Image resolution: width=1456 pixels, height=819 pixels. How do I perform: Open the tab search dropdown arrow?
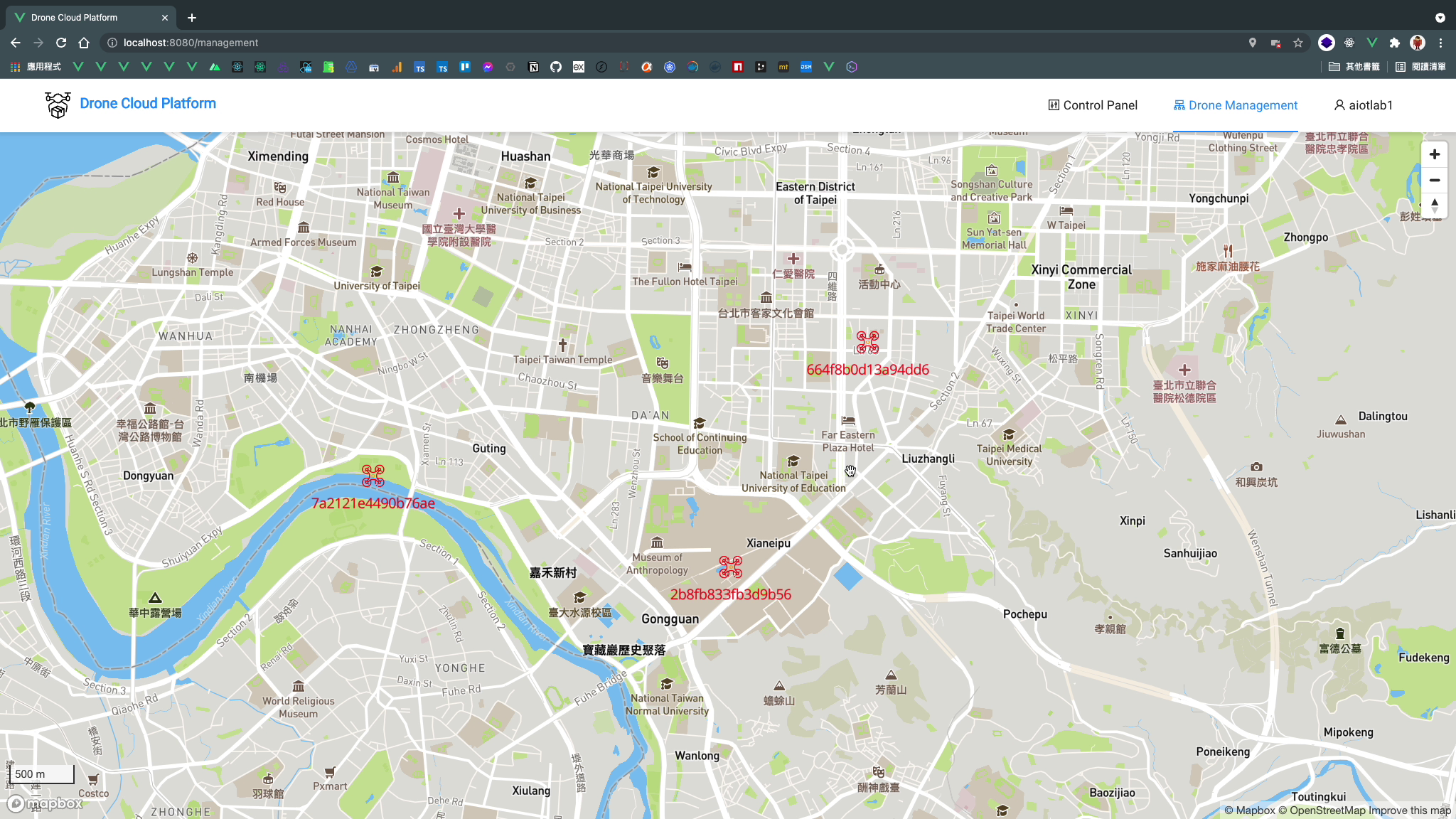pyautogui.click(x=1440, y=18)
